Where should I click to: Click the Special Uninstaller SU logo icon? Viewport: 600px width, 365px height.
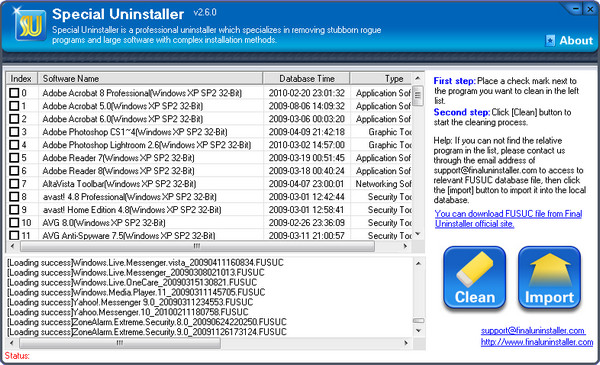(x=31, y=25)
